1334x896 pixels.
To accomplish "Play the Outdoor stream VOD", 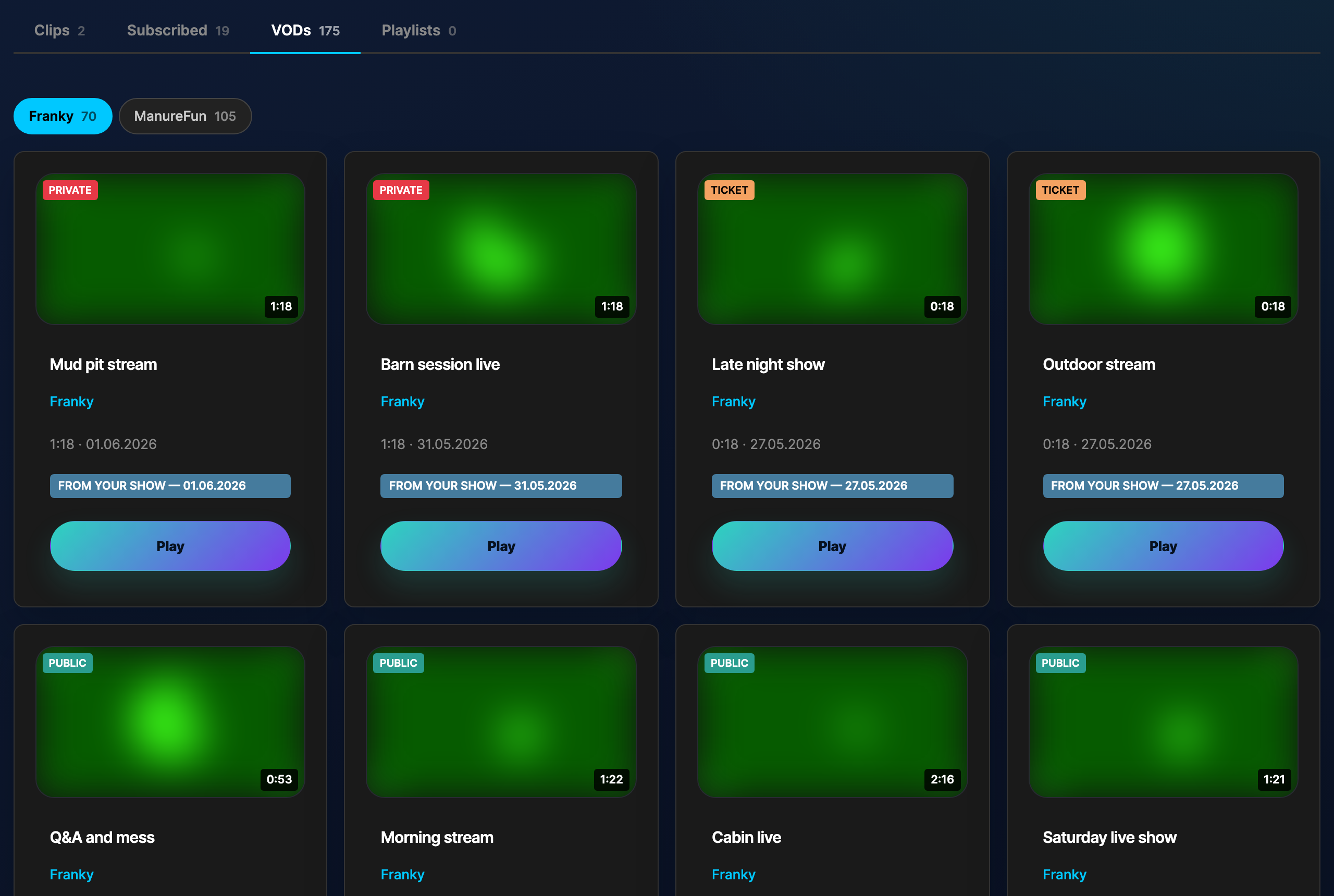I will (x=1163, y=546).
